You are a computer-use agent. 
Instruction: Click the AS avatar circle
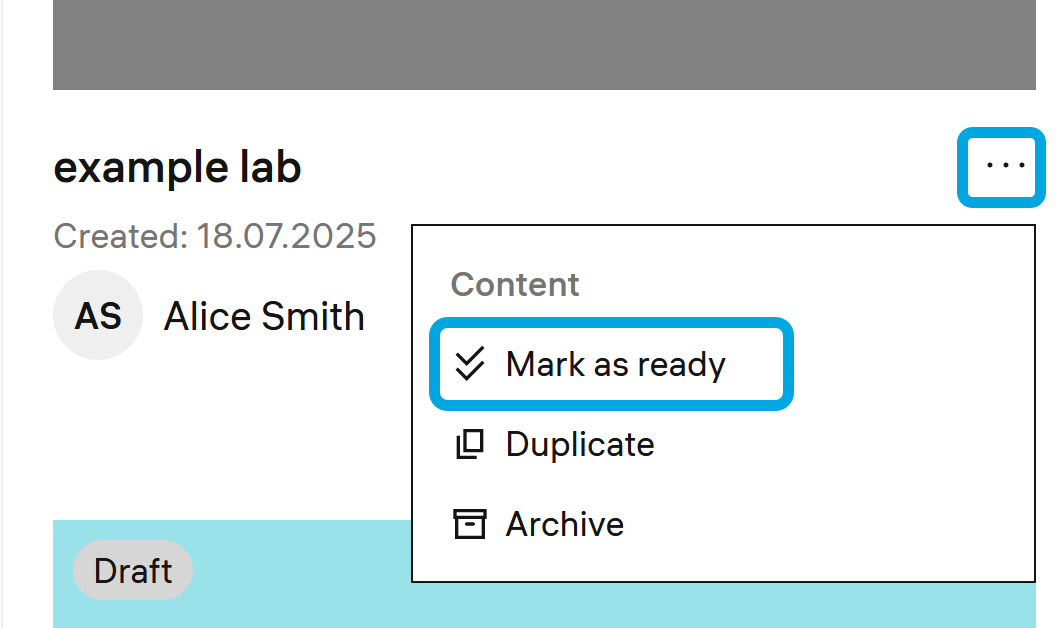click(98, 316)
